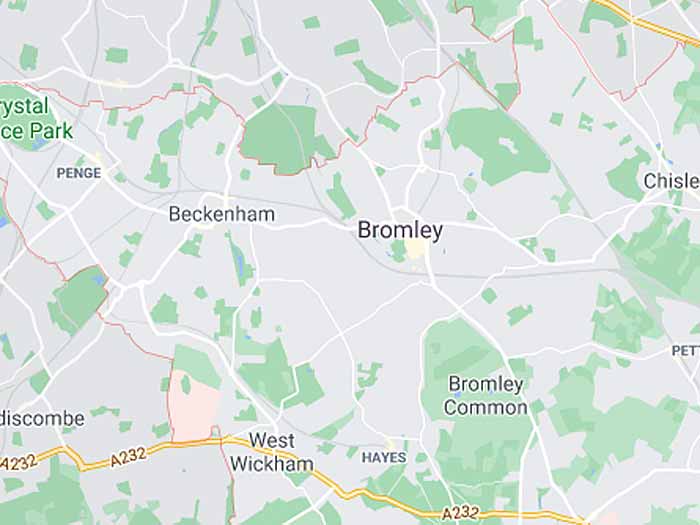Click the HAYES district label
The height and width of the screenshot is (525, 700).
pos(384,457)
